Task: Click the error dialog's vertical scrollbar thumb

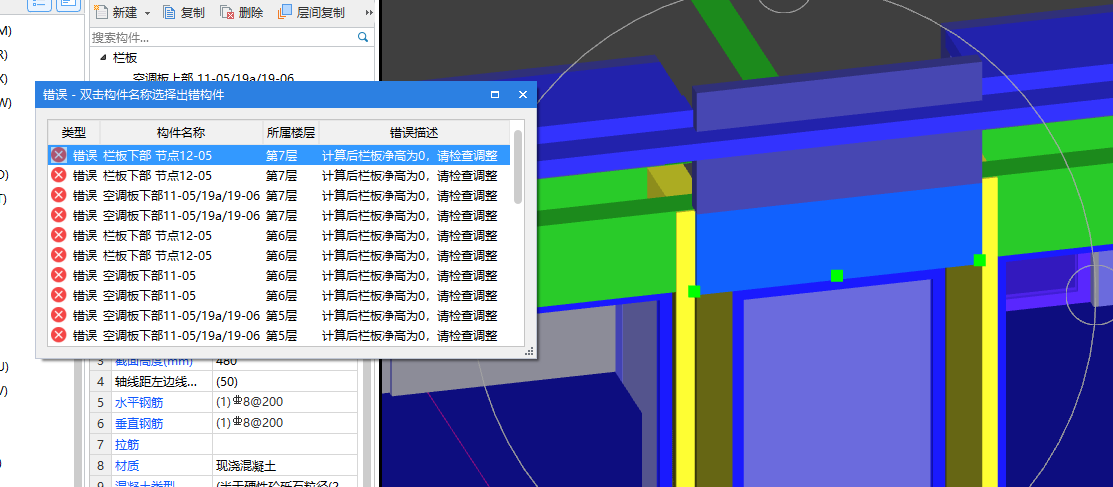Action: click(x=518, y=167)
